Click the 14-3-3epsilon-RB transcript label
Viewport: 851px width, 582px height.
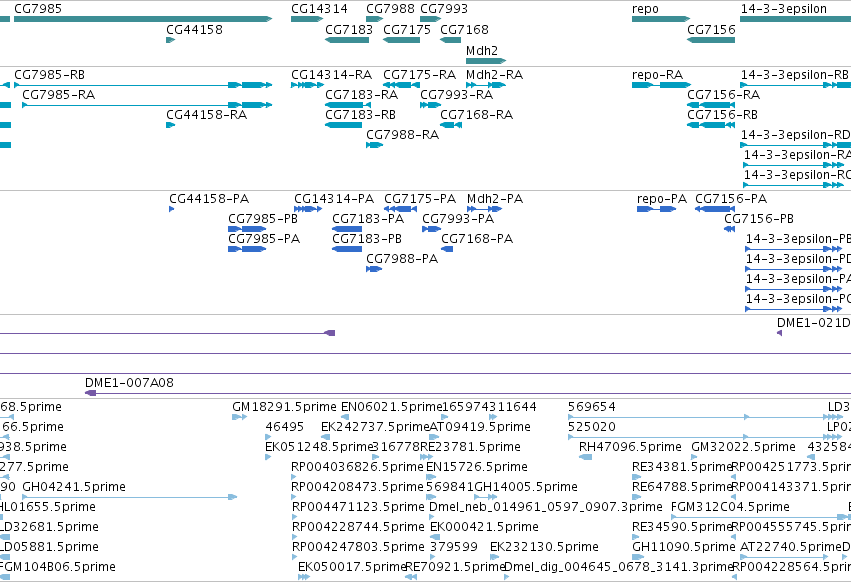(795, 75)
